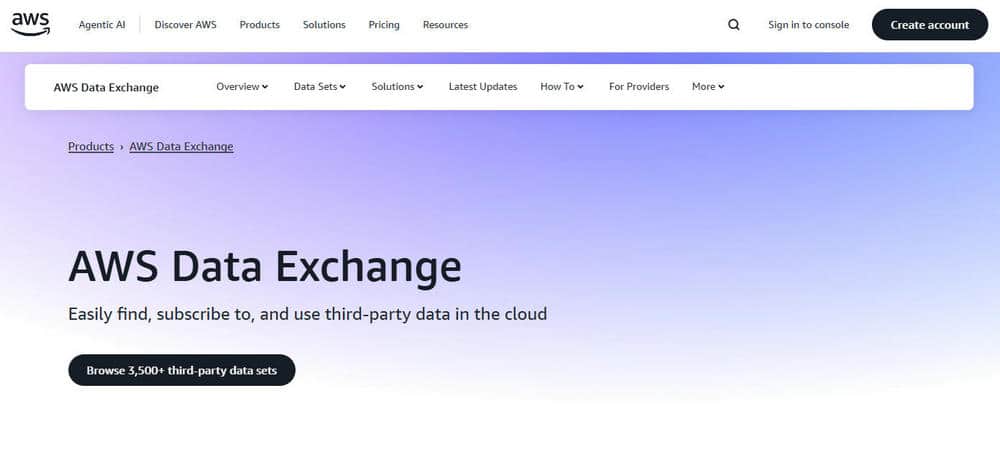The image size is (1000, 455).
Task: Click Products breadcrumb link
Action: point(91,147)
